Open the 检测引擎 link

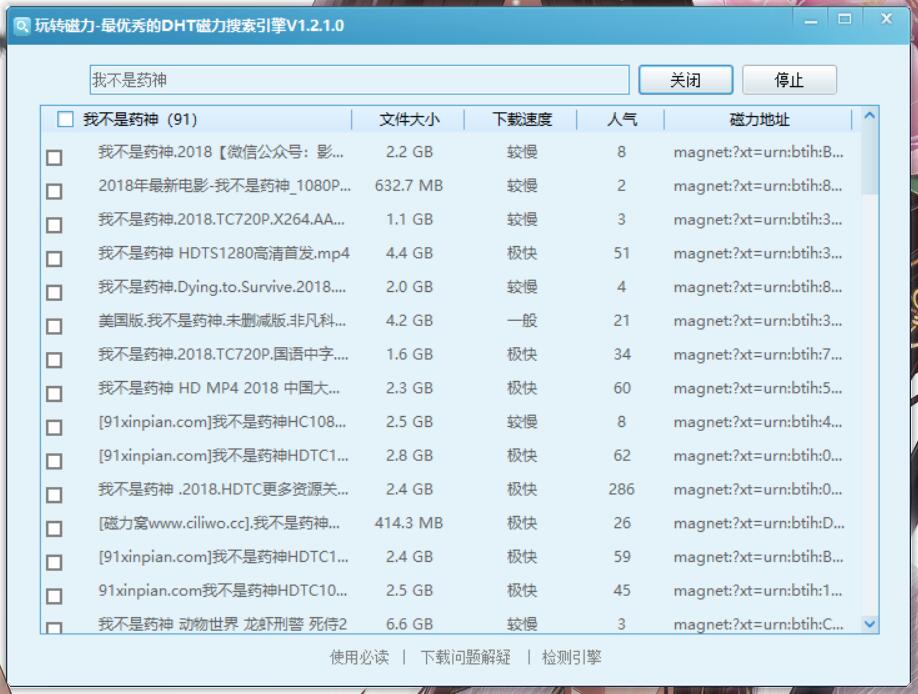571,657
